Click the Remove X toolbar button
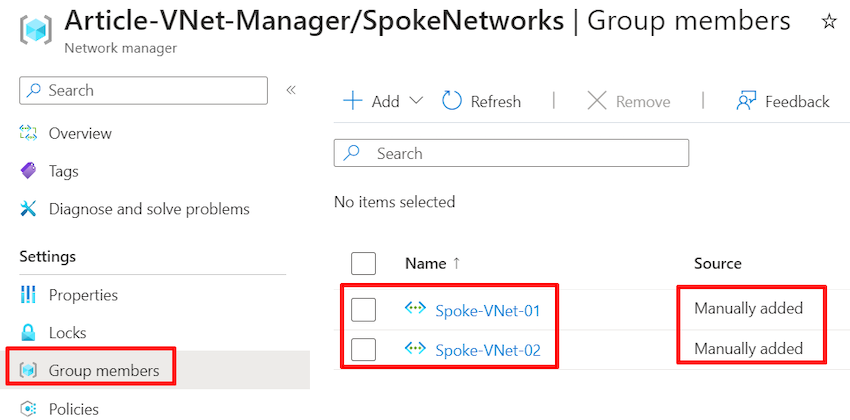 (628, 101)
